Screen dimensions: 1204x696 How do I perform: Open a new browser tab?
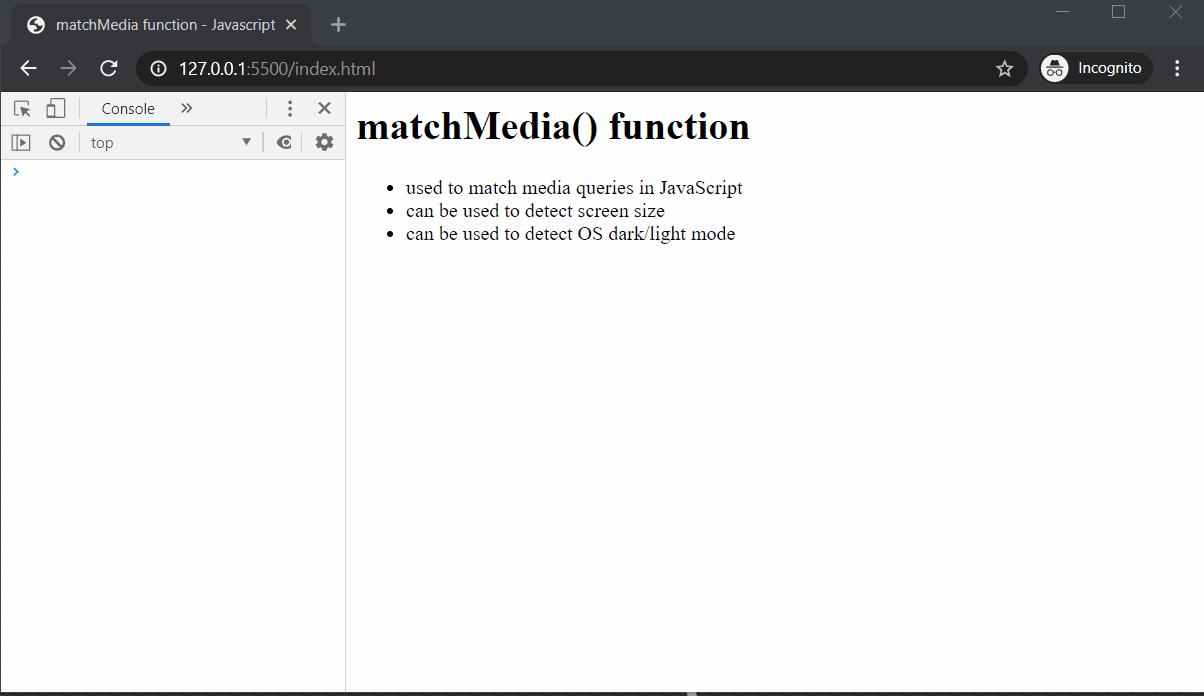point(338,25)
